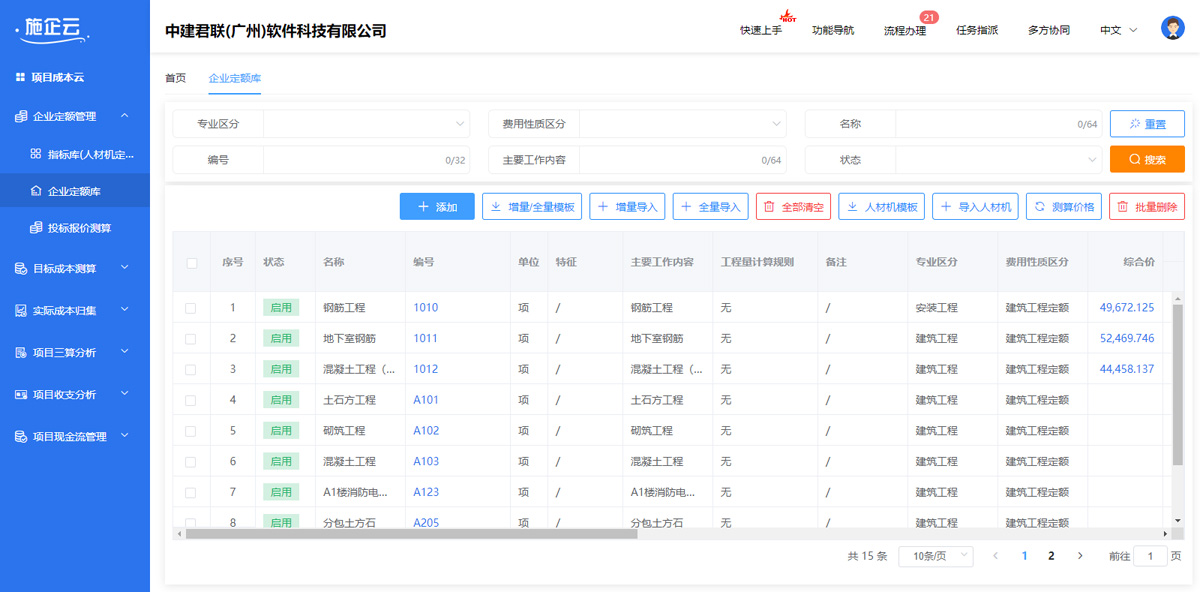Select the checkbox for 土石方工程 row

(x=191, y=401)
